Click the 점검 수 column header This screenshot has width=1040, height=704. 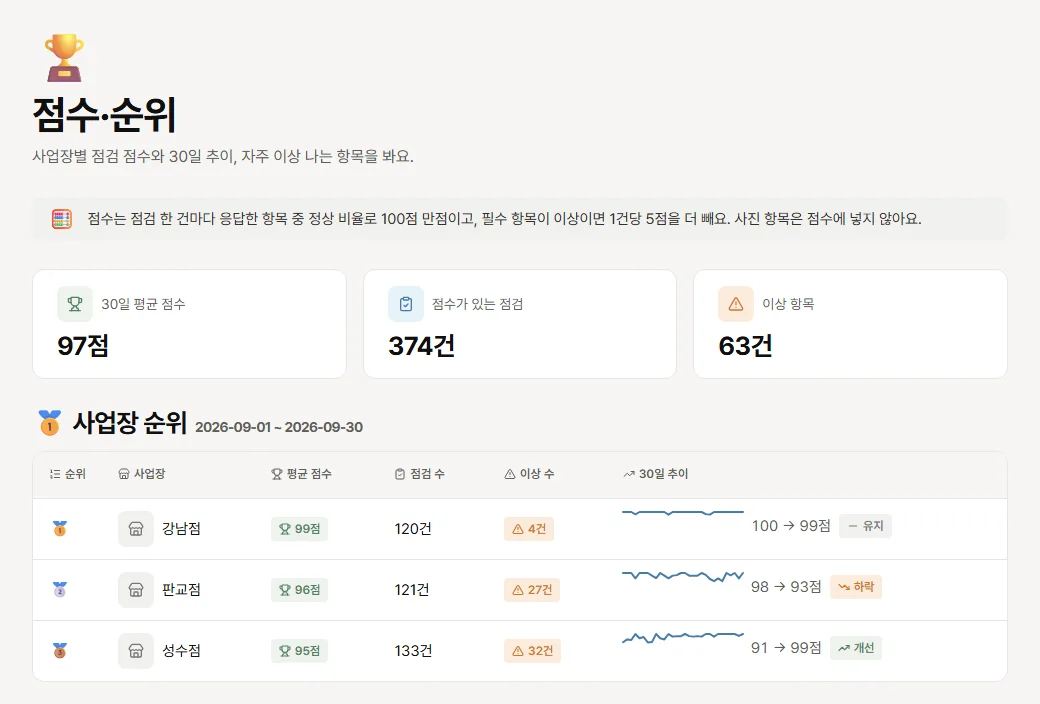coord(420,474)
